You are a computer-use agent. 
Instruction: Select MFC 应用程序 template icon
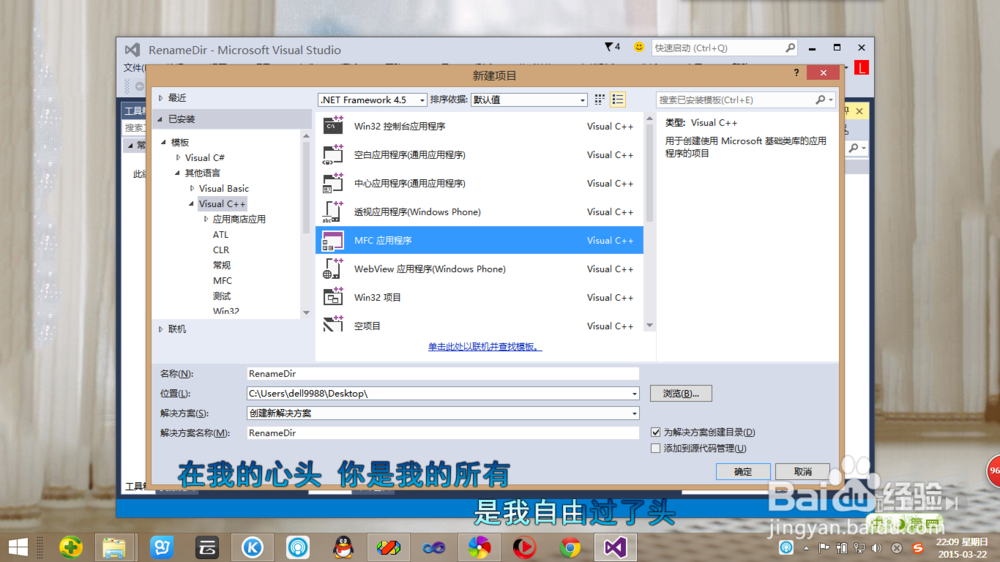pyautogui.click(x=333, y=240)
